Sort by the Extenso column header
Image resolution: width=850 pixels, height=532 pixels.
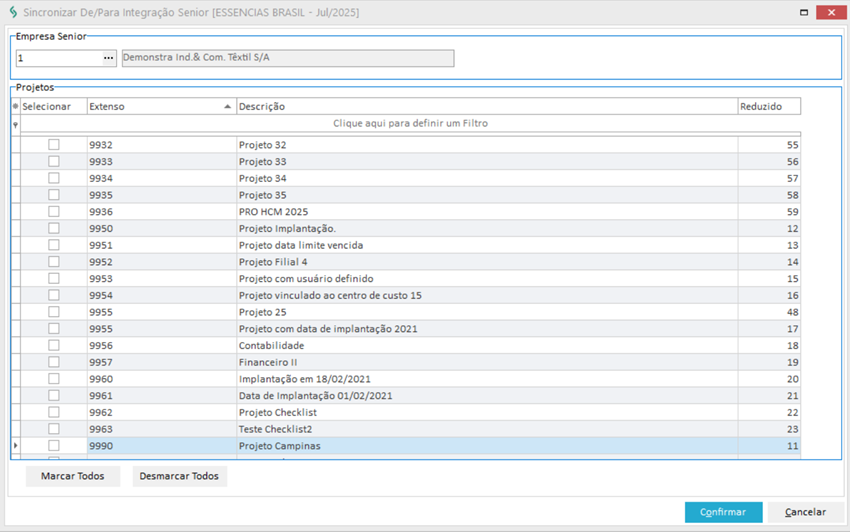[x=162, y=106]
